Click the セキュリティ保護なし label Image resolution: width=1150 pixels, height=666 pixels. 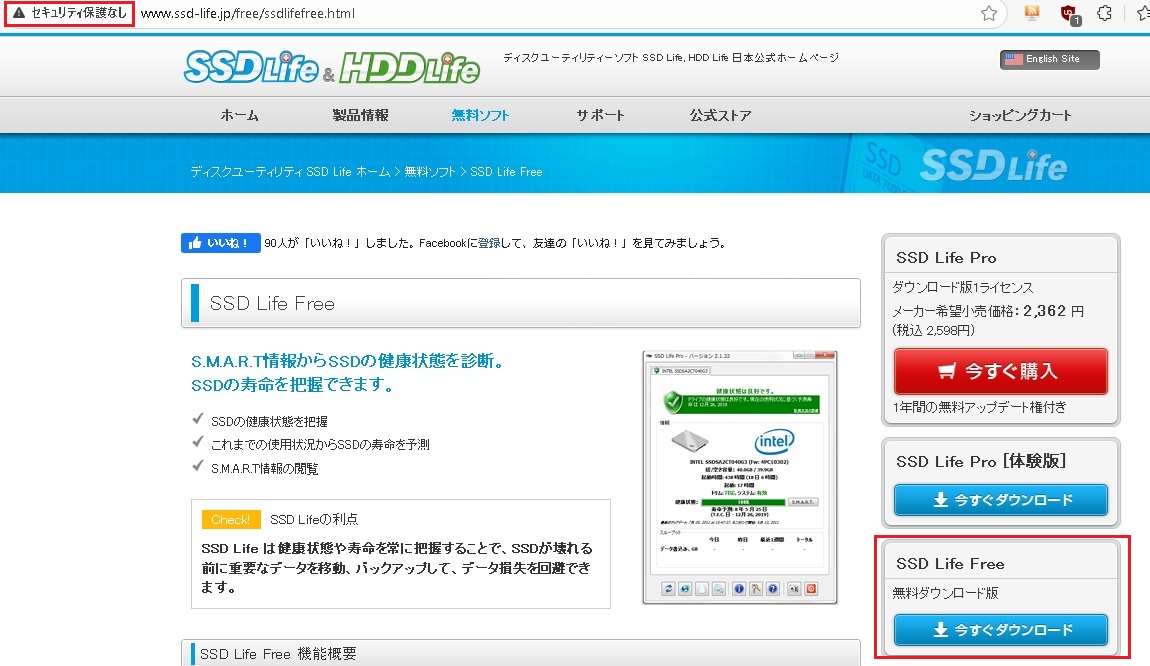[78, 13]
